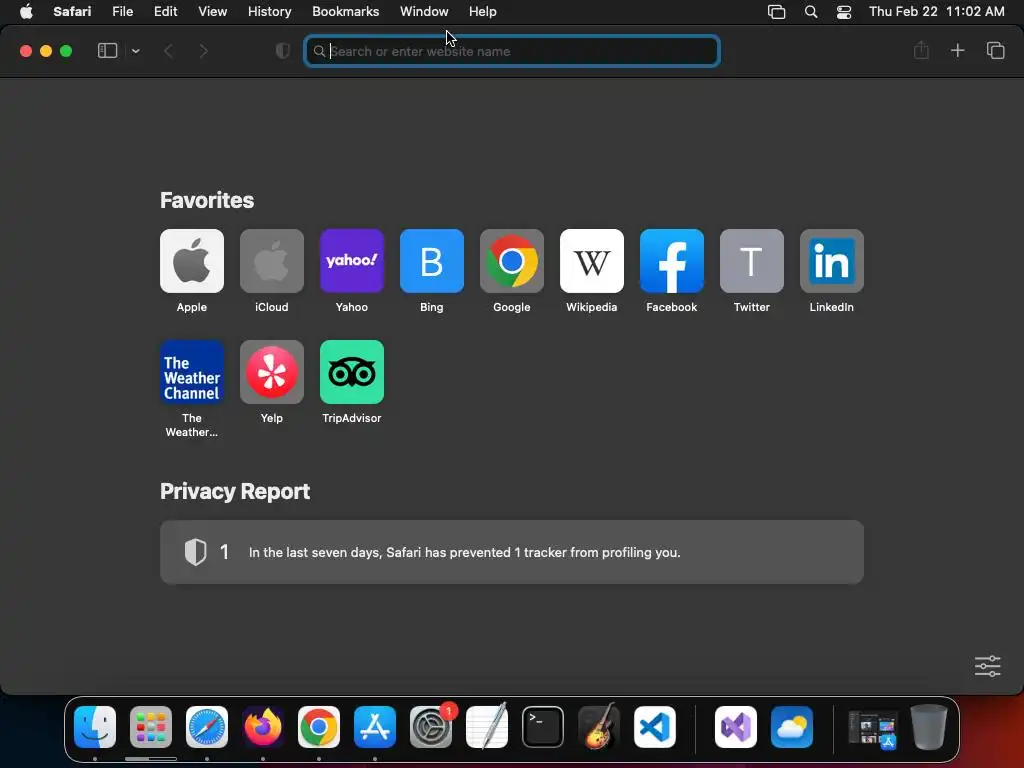Open the View menu
This screenshot has width=1024, height=768.
point(212,12)
